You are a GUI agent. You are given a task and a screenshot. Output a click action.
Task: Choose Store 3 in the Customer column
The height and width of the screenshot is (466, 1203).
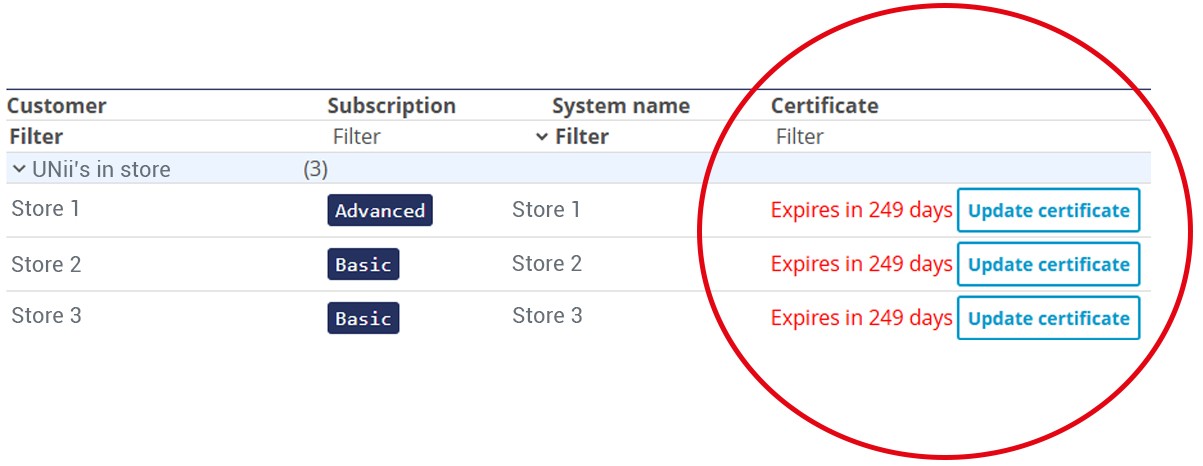click(x=46, y=316)
